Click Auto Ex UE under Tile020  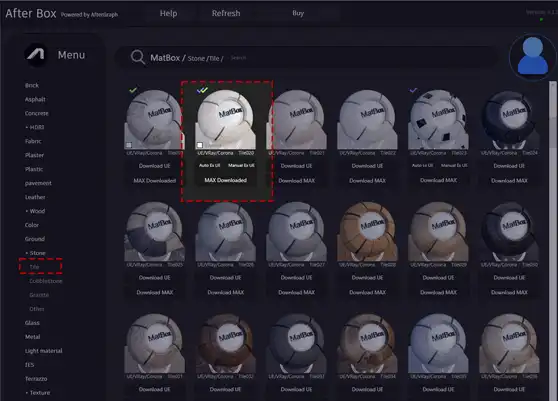click(210, 165)
